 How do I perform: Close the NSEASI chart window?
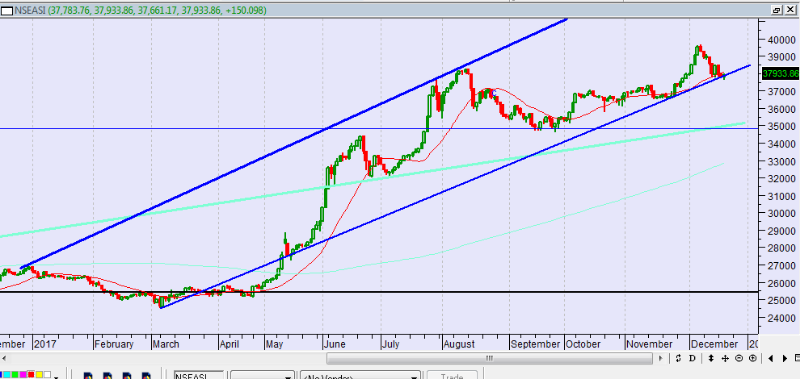click(x=791, y=10)
